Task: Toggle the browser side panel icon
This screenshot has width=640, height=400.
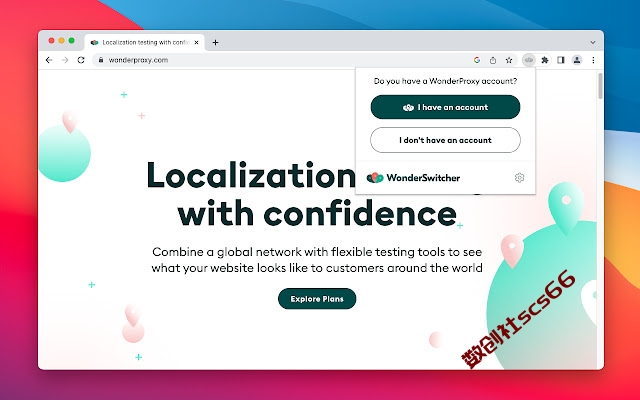Action: click(561, 60)
